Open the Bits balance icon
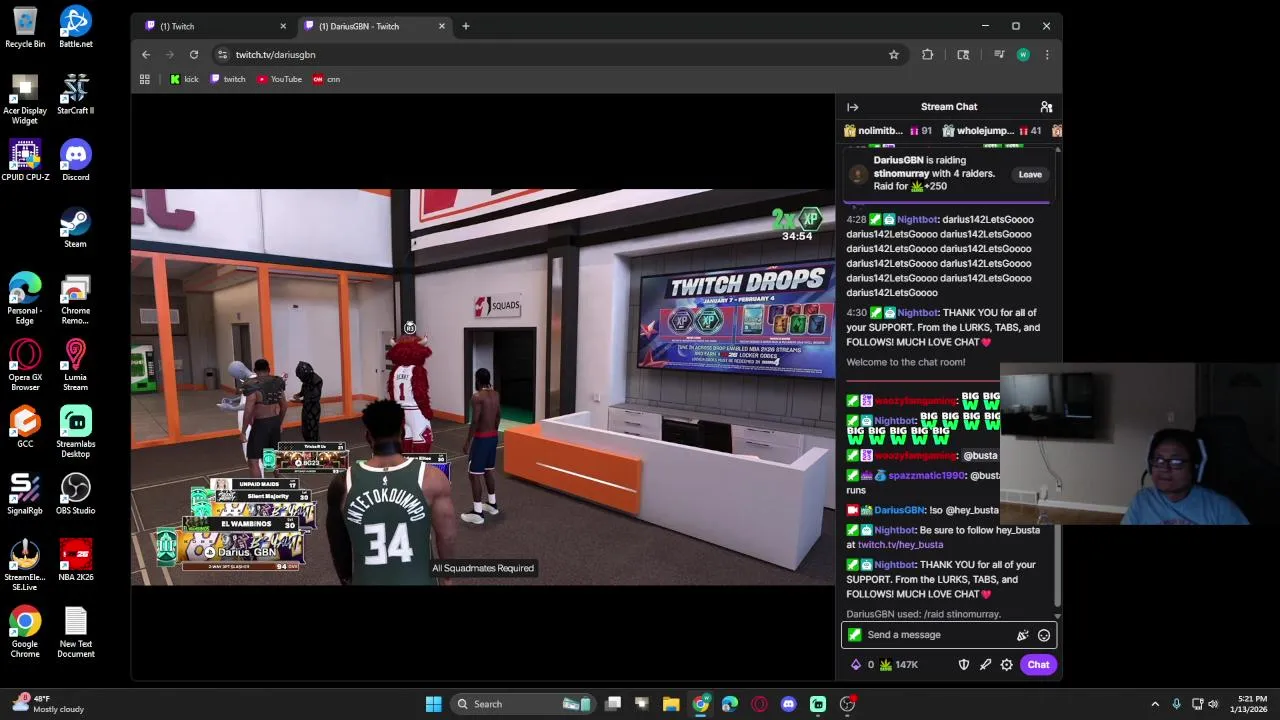 (x=856, y=665)
